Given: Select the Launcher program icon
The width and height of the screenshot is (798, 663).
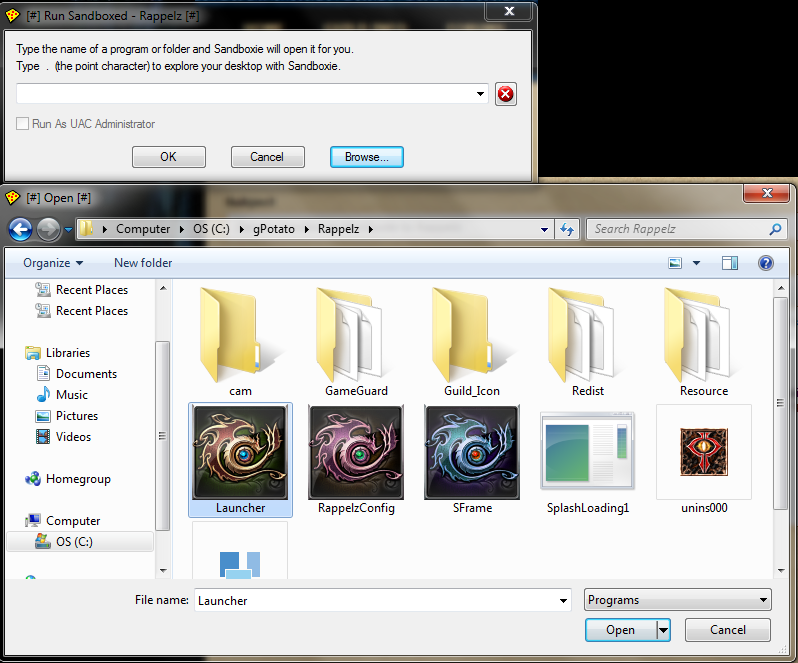Looking at the screenshot, I should pos(240,452).
